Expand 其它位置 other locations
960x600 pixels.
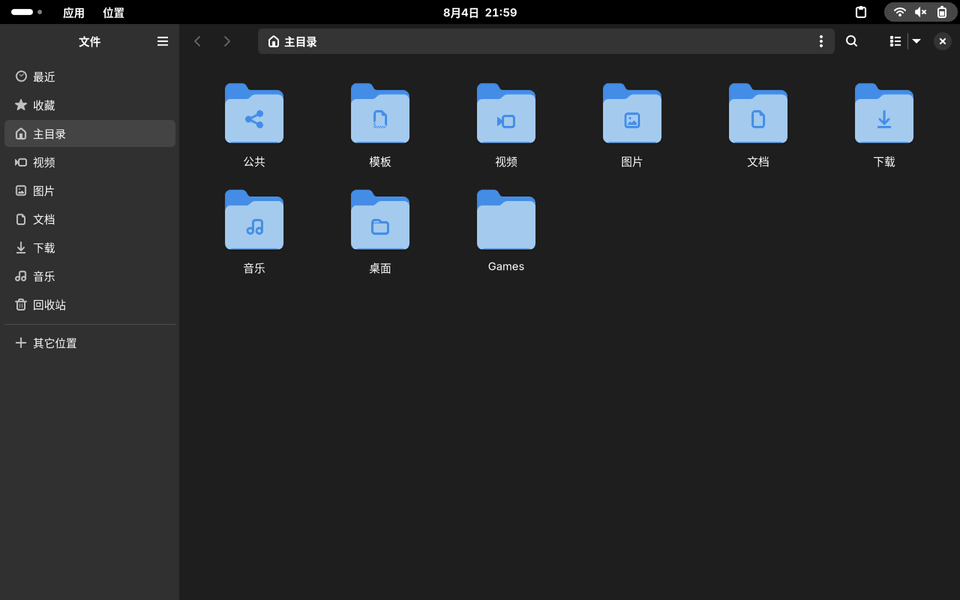pos(55,343)
